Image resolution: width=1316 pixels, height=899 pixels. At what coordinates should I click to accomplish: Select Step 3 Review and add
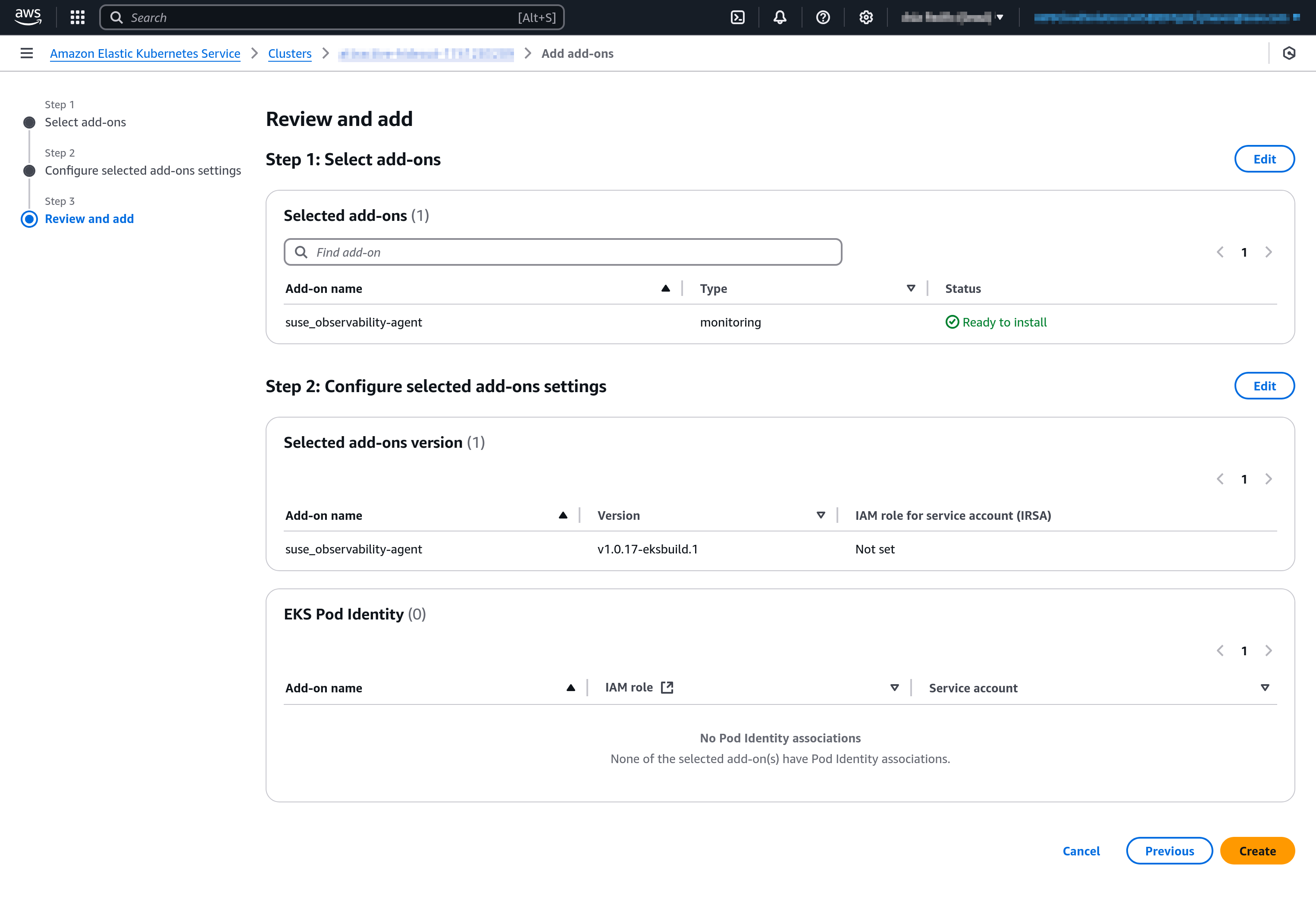pyautogui.click(x=89, y=219)
